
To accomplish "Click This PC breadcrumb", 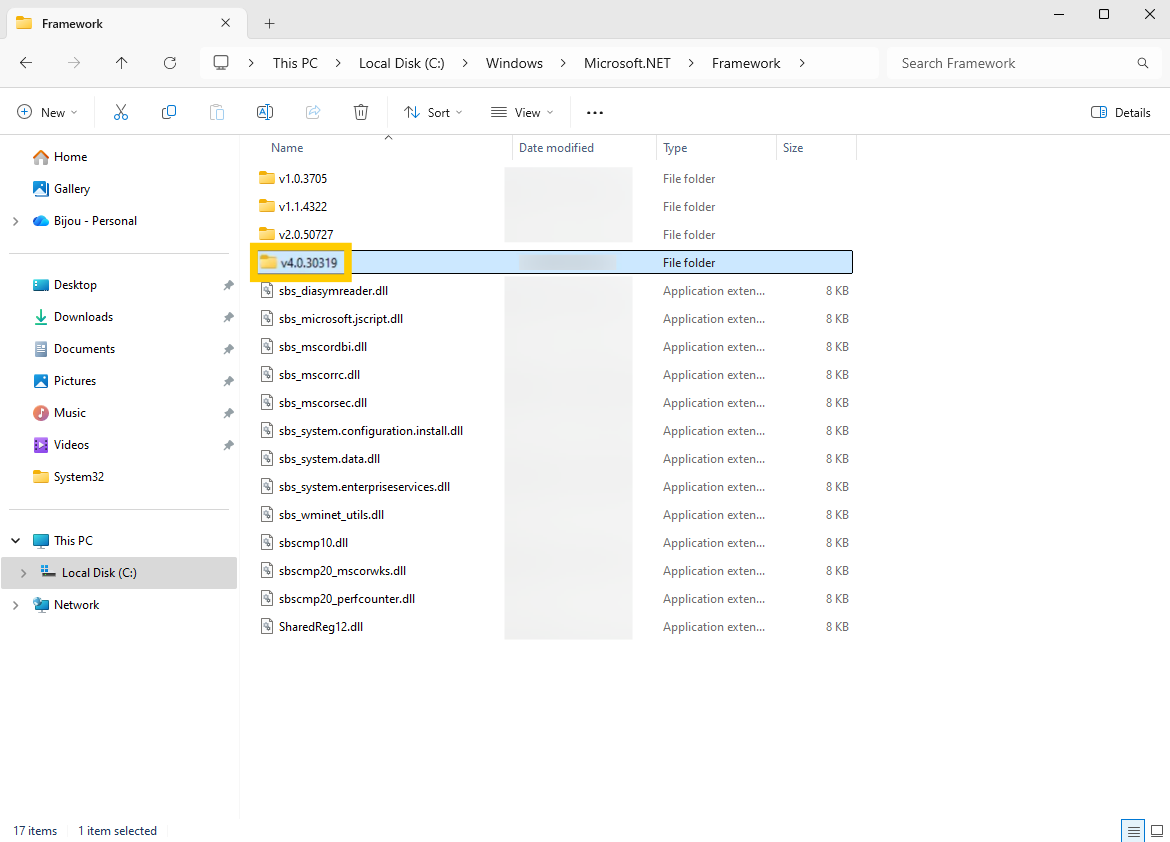I will [295, 63].
